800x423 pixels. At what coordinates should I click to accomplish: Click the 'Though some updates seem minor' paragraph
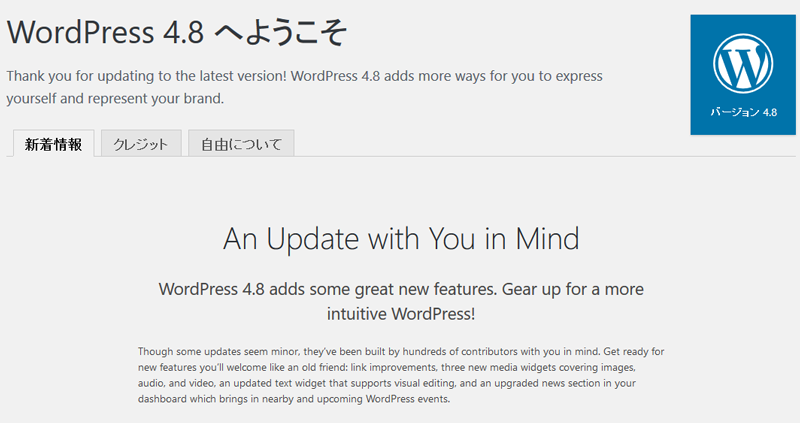[401, 375]
